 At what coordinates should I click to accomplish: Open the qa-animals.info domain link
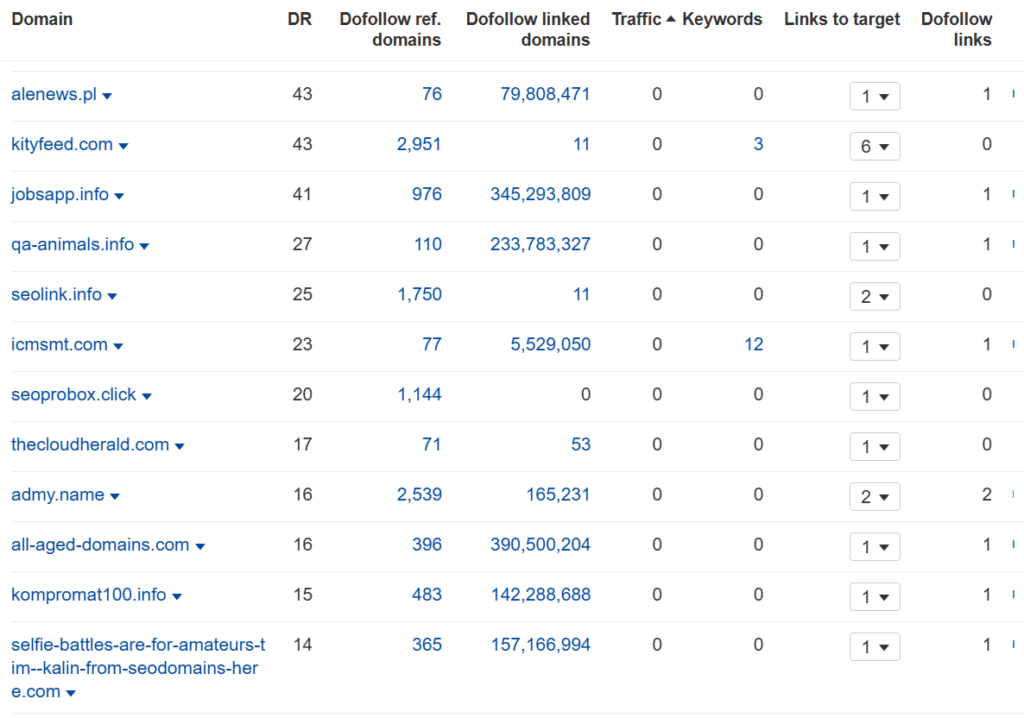click(72, 244)
